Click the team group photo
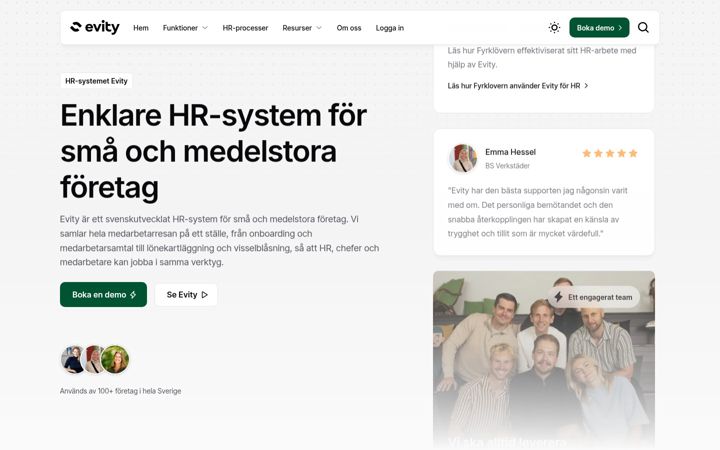 tap(544, 360)
